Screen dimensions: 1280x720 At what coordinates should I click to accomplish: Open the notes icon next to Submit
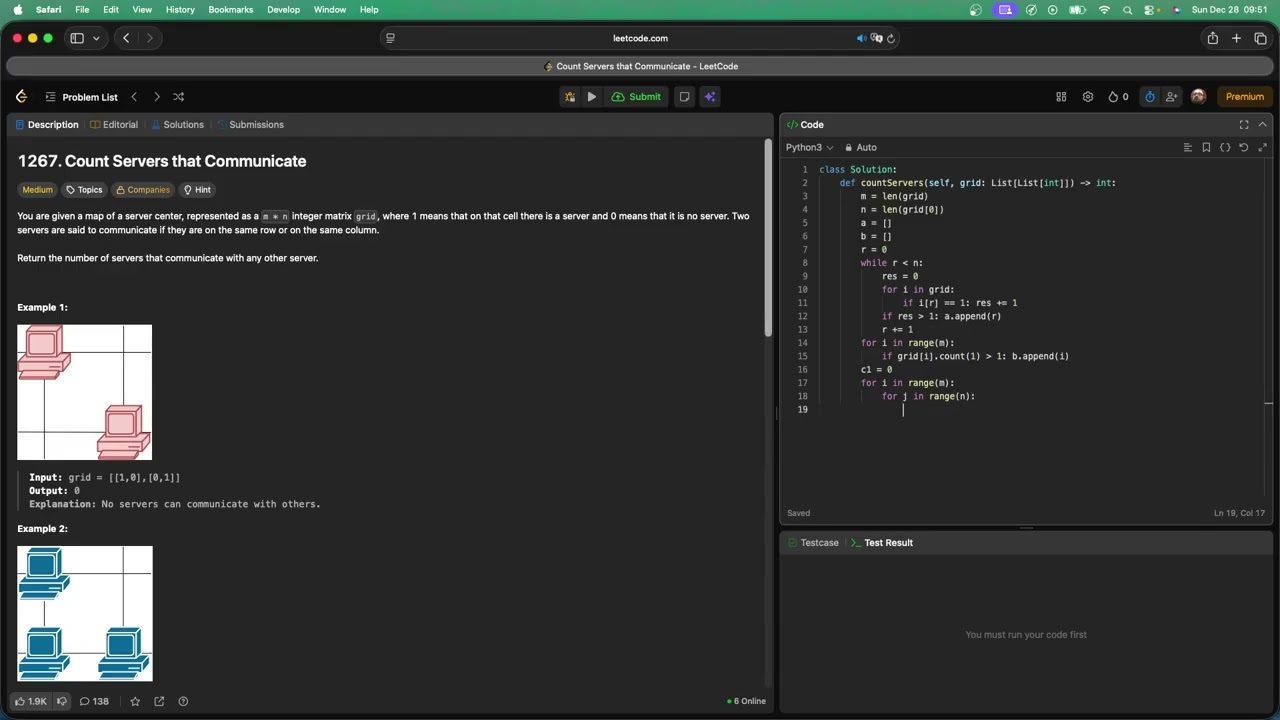click(x=684, y=97)
